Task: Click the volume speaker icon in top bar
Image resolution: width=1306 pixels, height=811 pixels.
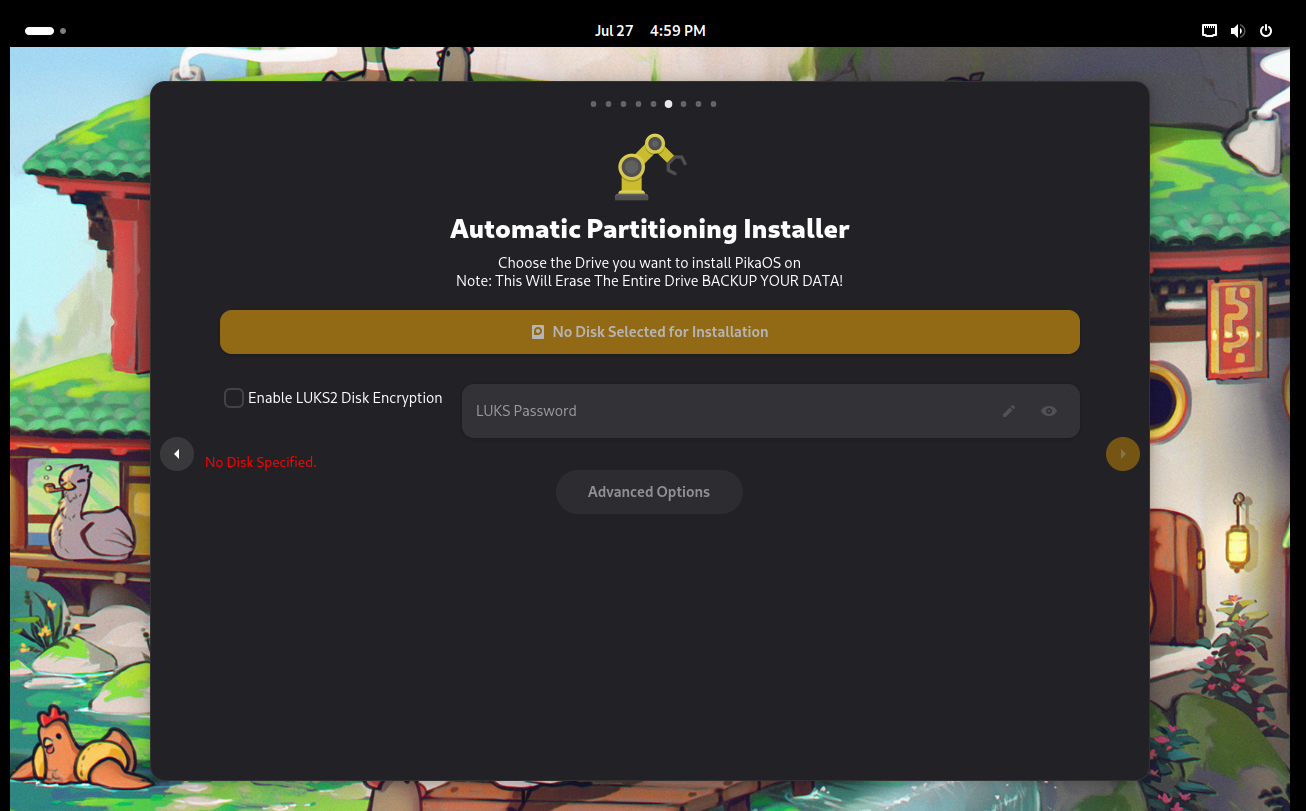Action: pos(1237,31)
